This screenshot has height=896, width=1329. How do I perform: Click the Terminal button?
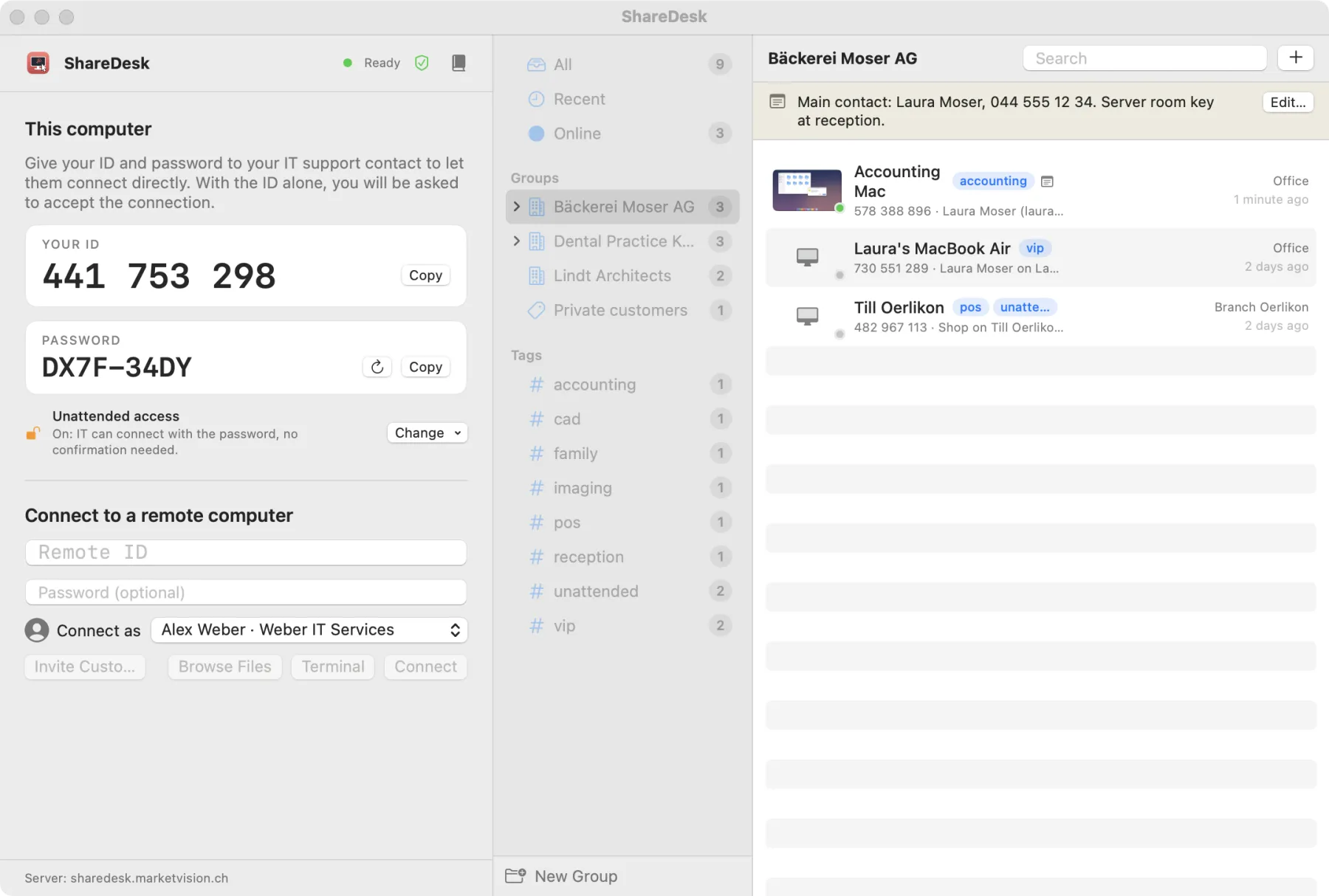coord(333,666)
